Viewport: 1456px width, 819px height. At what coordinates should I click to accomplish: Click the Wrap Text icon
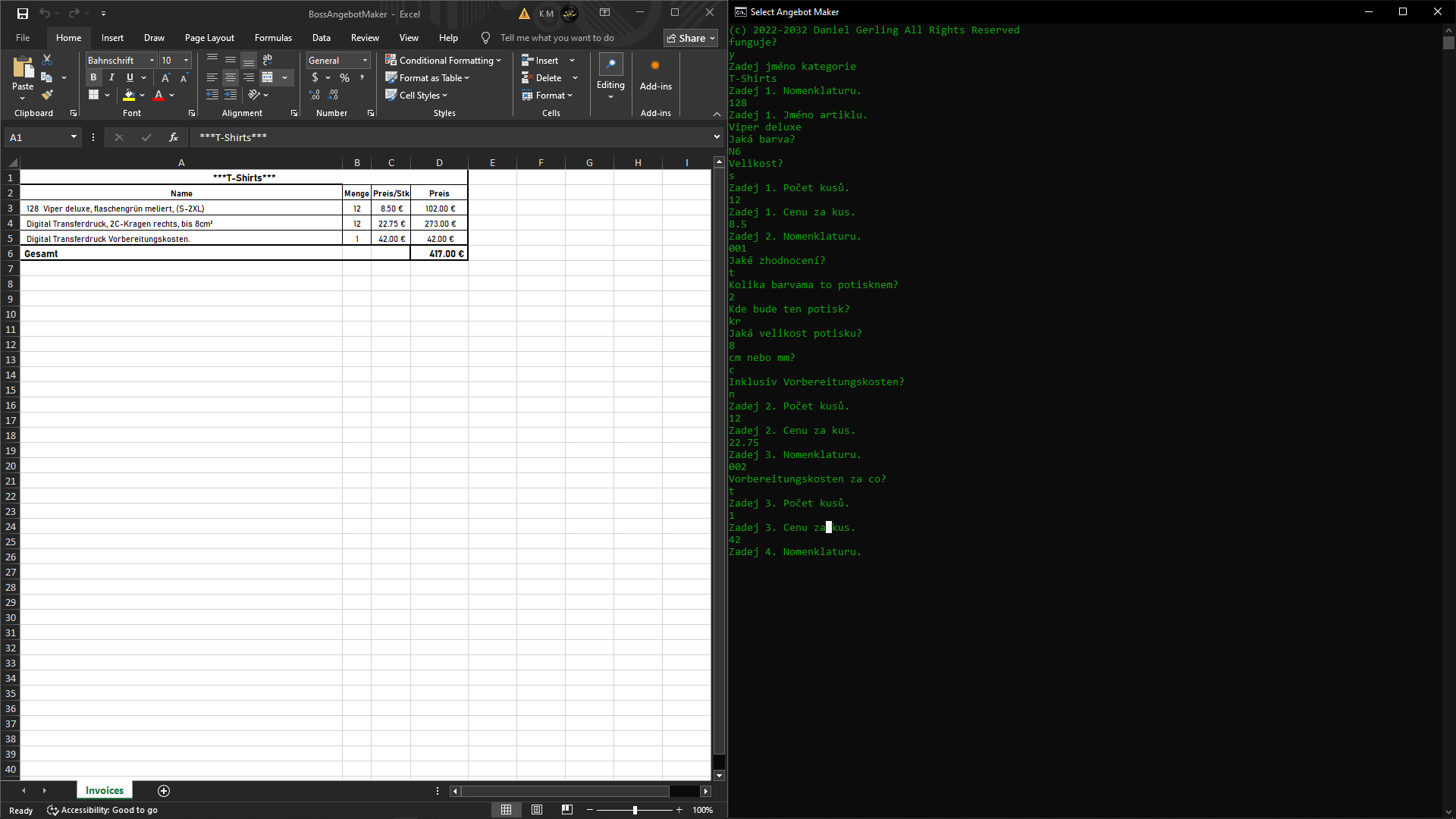point(267,59)
